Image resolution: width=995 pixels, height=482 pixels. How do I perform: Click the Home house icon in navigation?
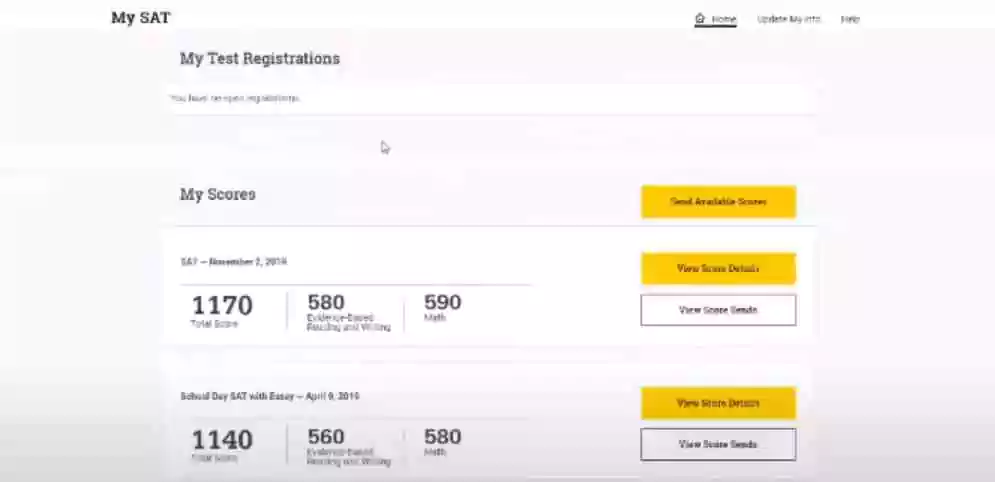[700, 19]
